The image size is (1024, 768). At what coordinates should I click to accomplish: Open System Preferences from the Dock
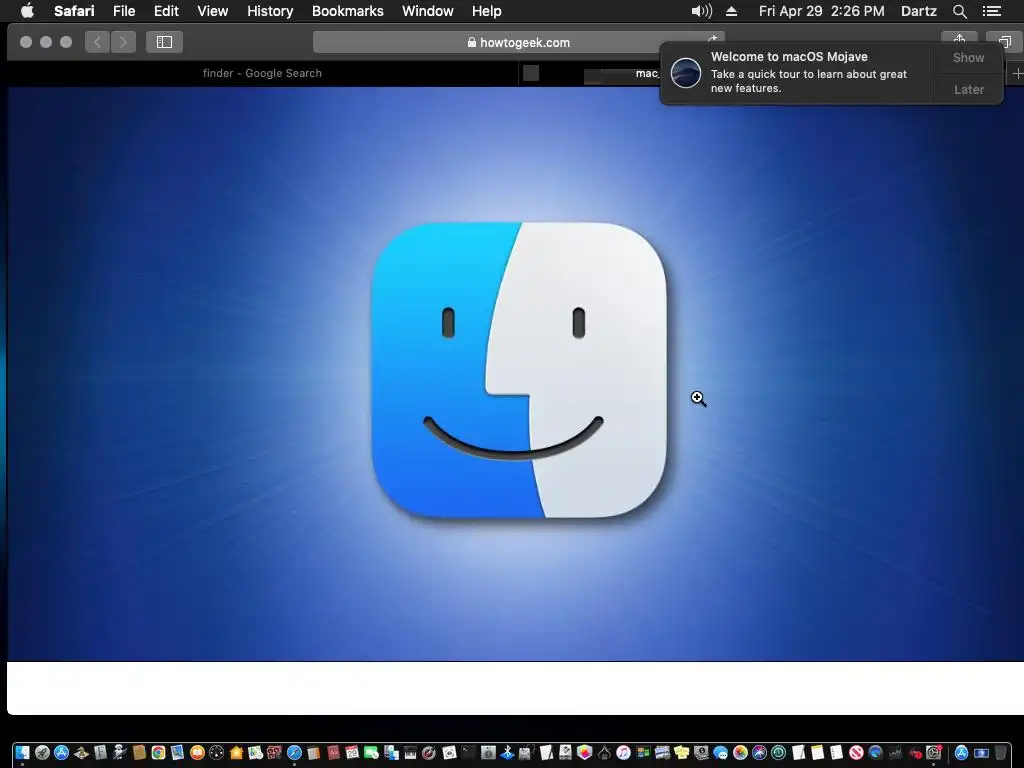pos(934,752)
